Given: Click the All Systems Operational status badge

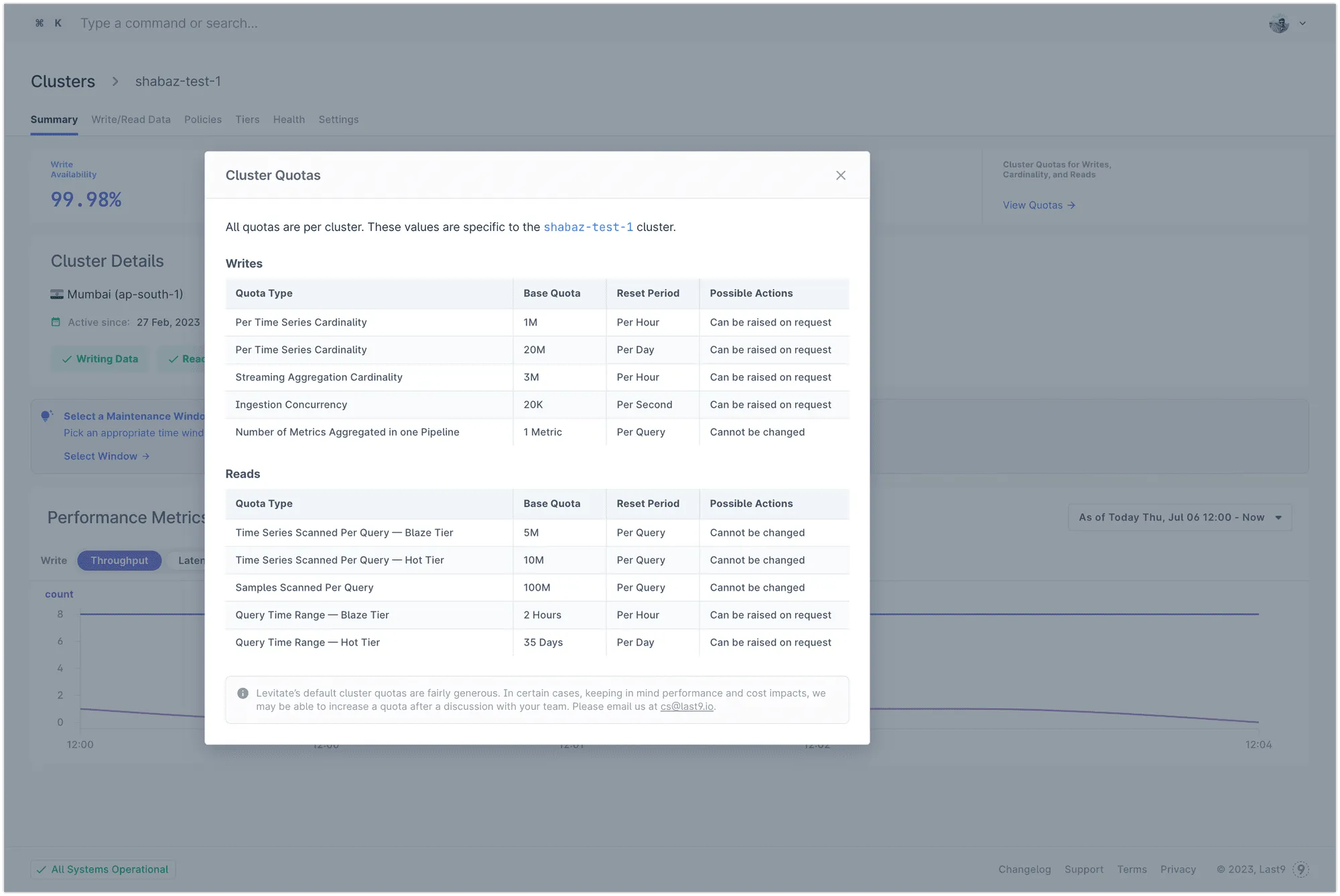Looking at the screenshot, I should [103, 869].
